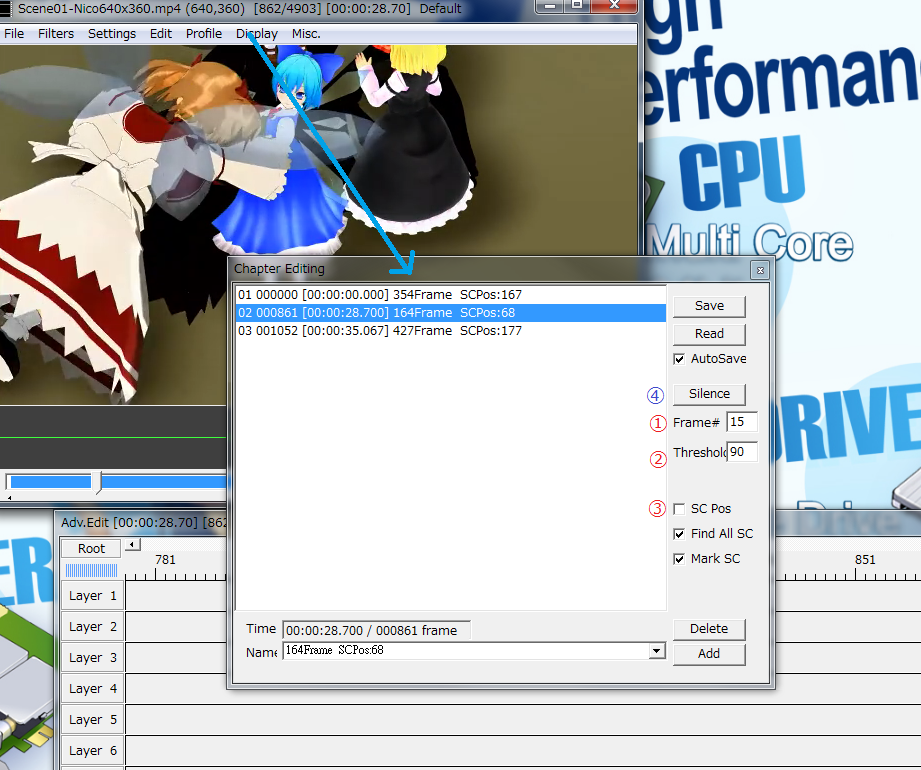
Task: Select chapter 01 000000 row
Action: [x=451, y=295]
